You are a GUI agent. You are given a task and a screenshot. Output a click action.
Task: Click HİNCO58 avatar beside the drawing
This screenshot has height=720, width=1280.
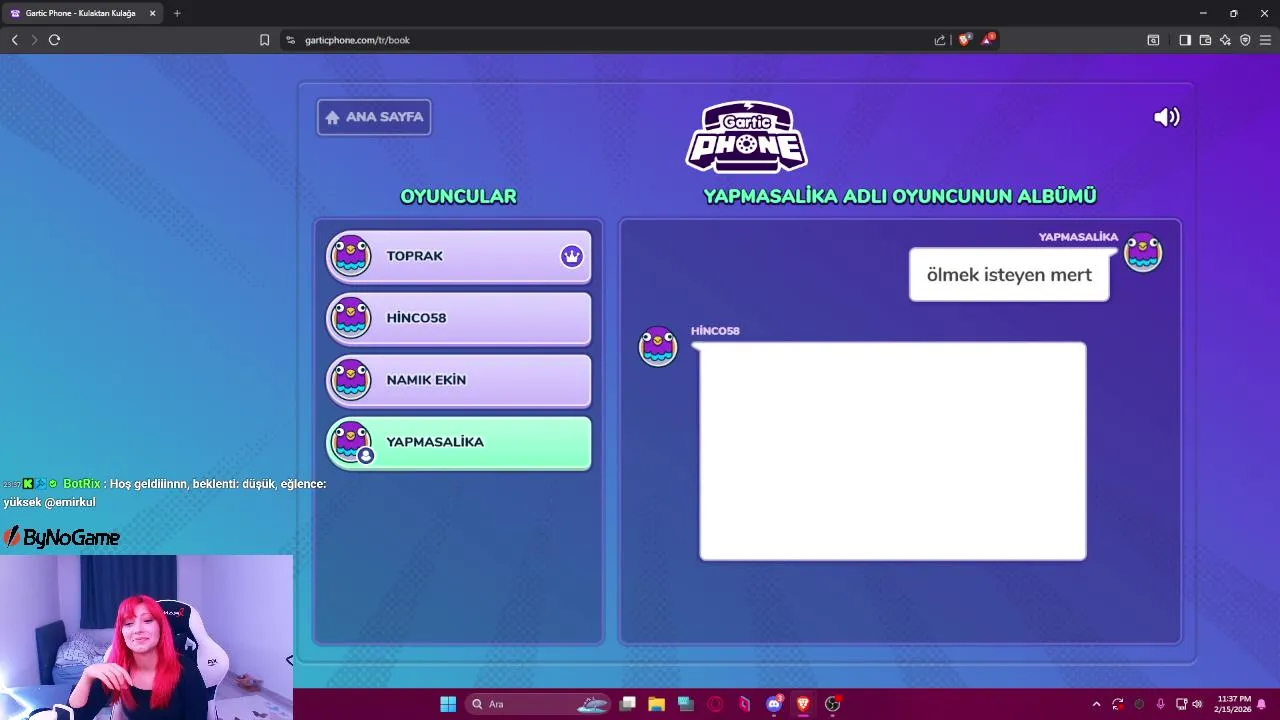coord(658,346)
